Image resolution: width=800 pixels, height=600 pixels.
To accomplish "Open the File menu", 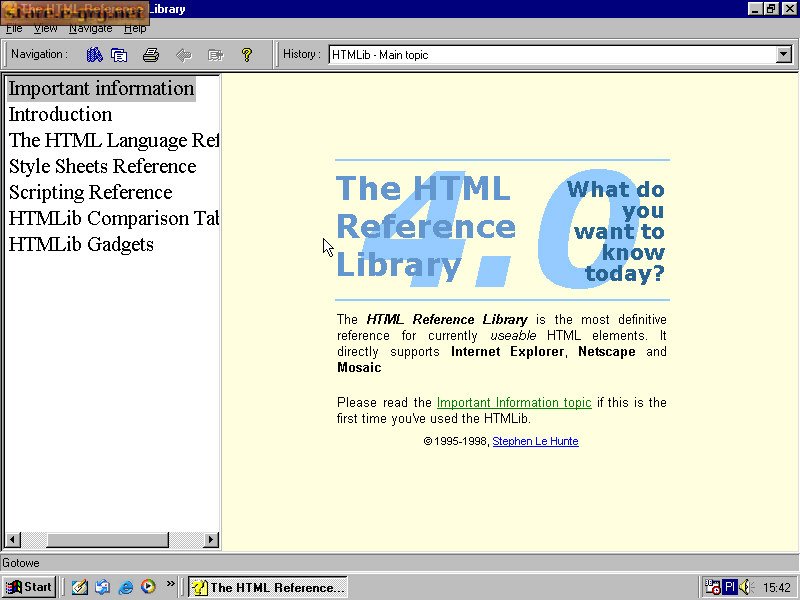I will click(x=14, y=29).
